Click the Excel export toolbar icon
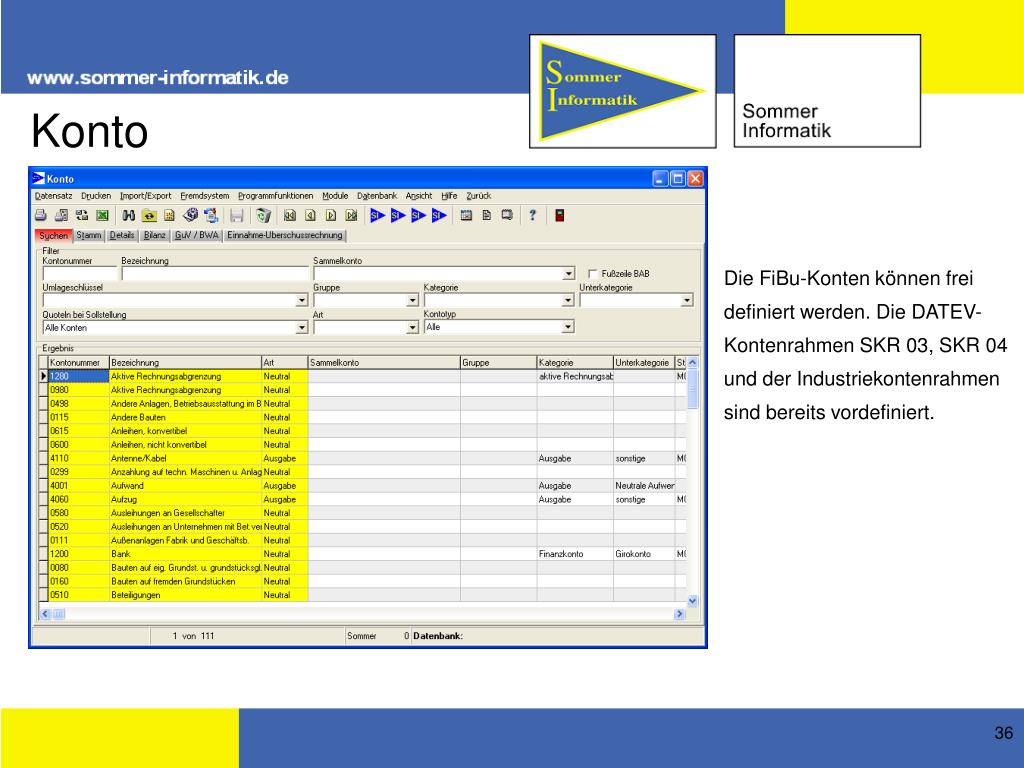Screen dimensions: 1024x768 tap(103, 216)
